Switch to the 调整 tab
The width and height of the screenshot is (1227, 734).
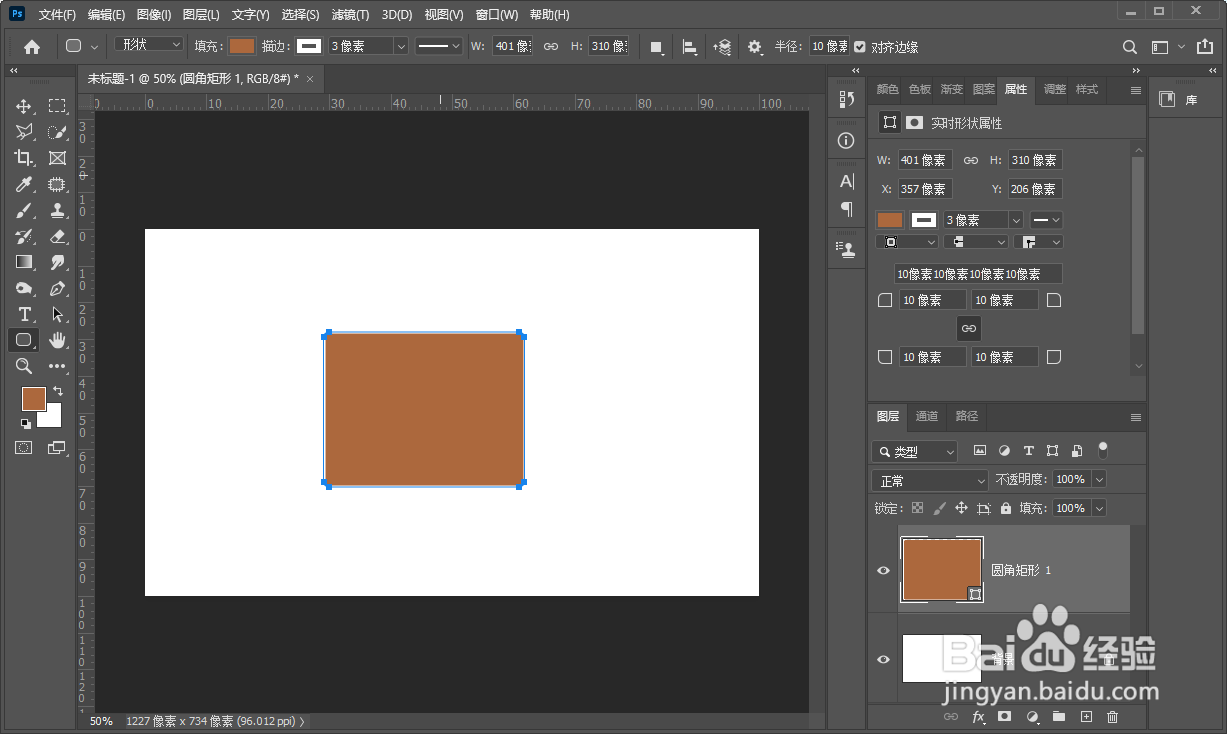coord(1055,89)
